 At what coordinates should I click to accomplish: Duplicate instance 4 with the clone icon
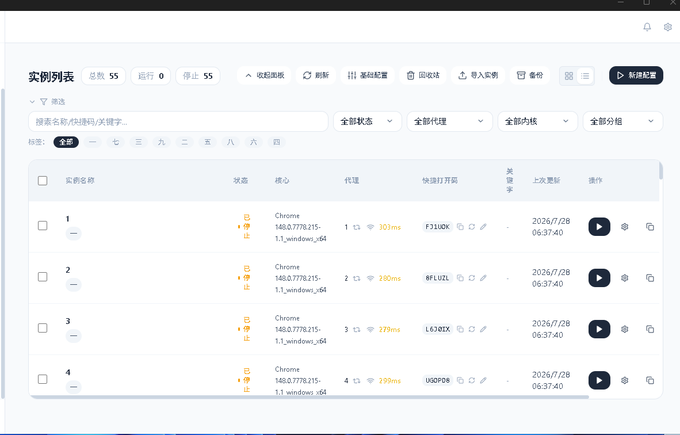[x=650, y=380]
